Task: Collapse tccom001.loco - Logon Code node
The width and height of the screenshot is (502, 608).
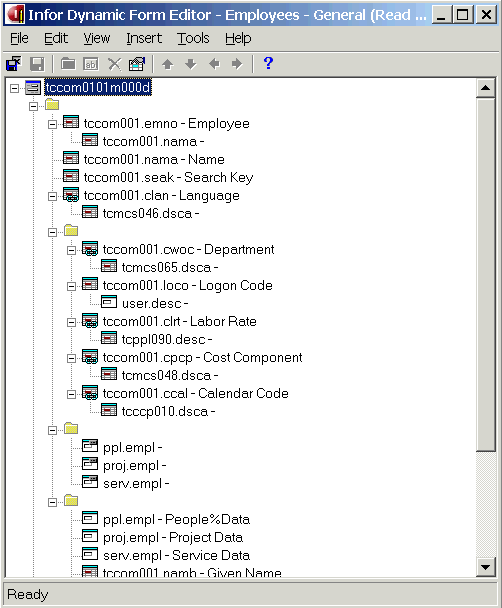Action: 71,287
